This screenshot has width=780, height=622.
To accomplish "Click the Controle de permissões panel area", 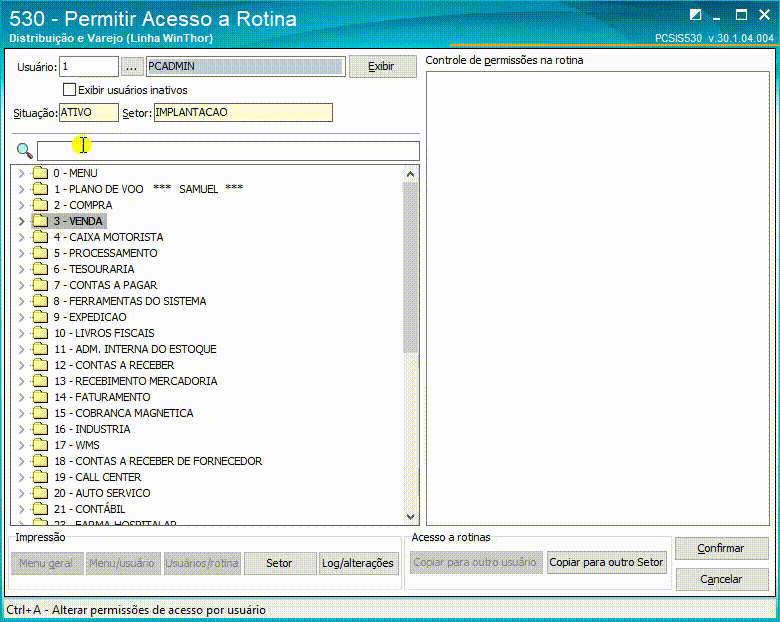I will coord(598,298).
